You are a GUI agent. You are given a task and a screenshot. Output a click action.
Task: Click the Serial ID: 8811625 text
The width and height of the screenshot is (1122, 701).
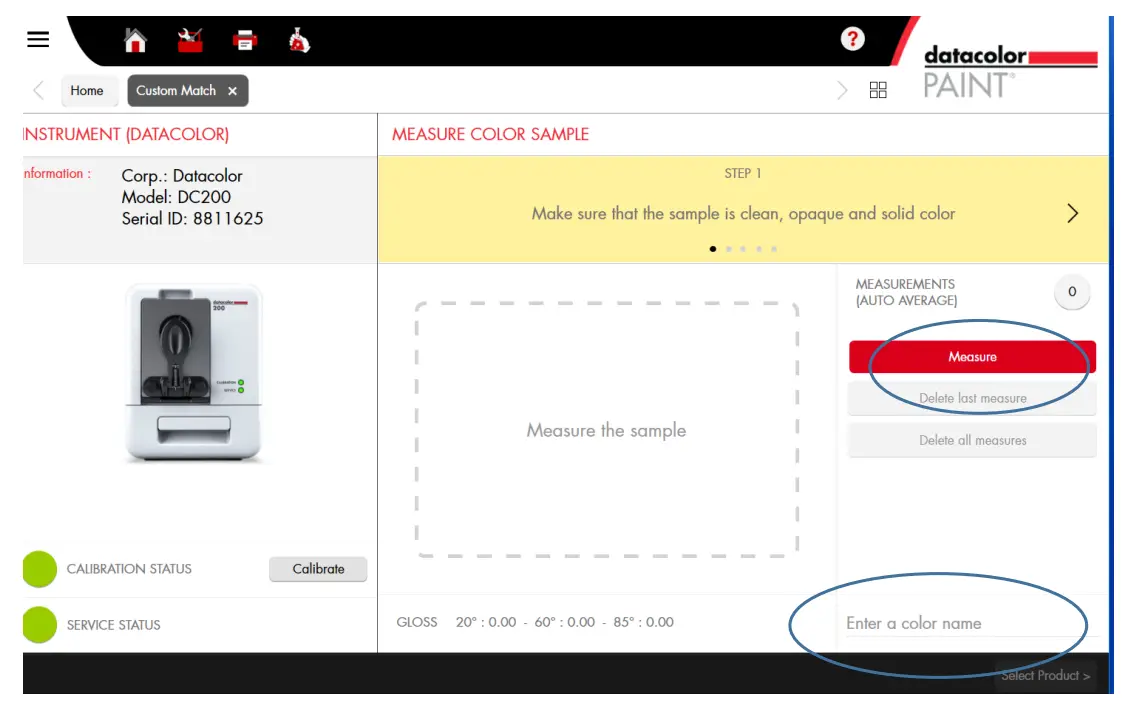click(x=192, y=219)
